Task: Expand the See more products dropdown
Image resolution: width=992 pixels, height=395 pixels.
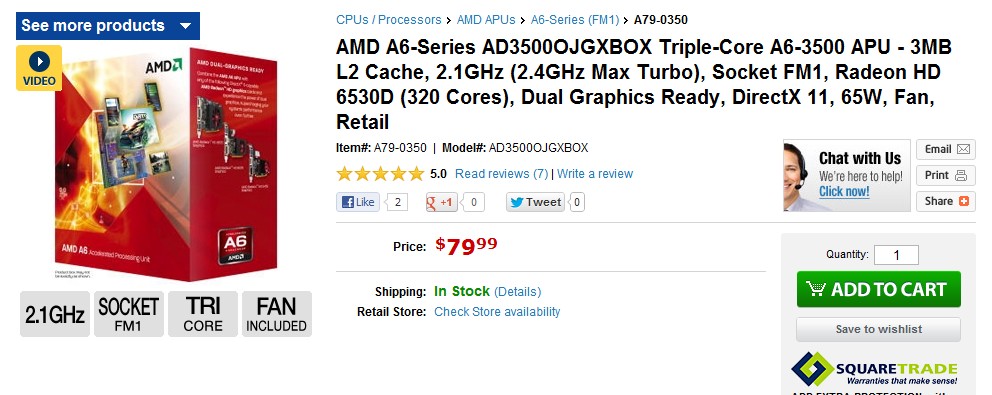Action: point(108,26)
